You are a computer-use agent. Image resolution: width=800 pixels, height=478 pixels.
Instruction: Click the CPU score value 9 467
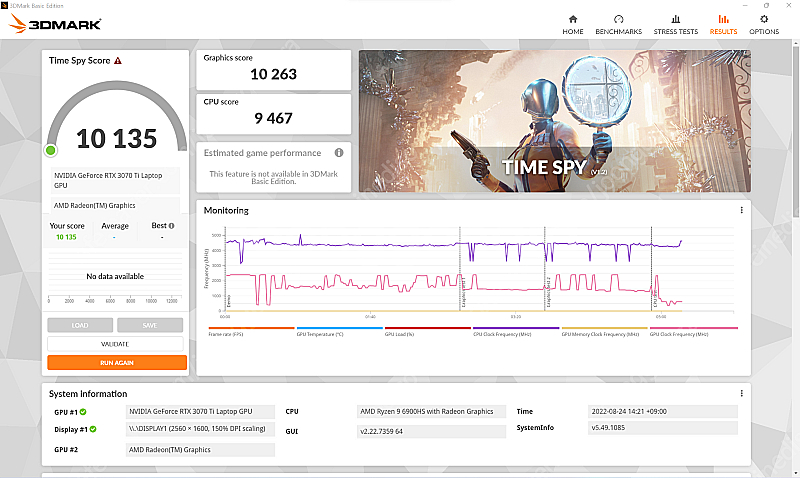273,118
